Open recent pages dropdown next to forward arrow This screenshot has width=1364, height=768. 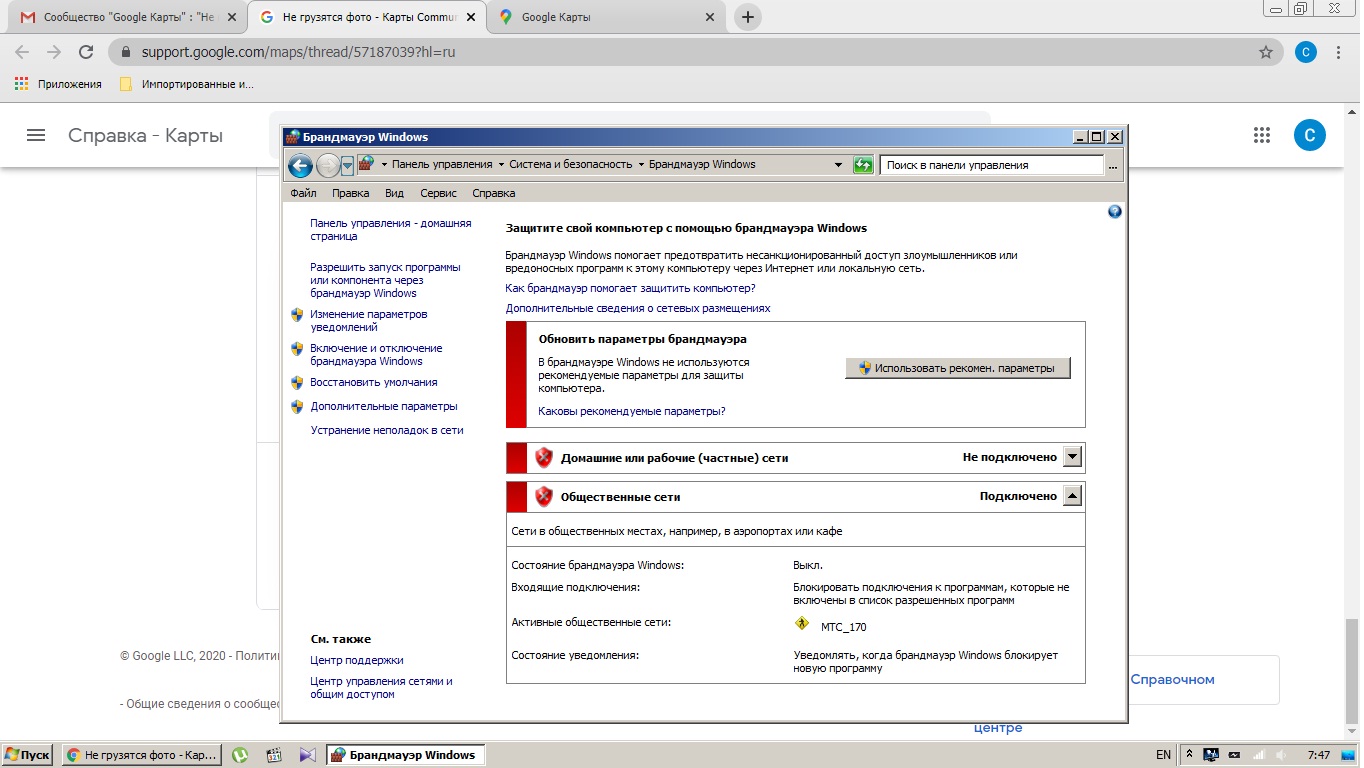347,165
